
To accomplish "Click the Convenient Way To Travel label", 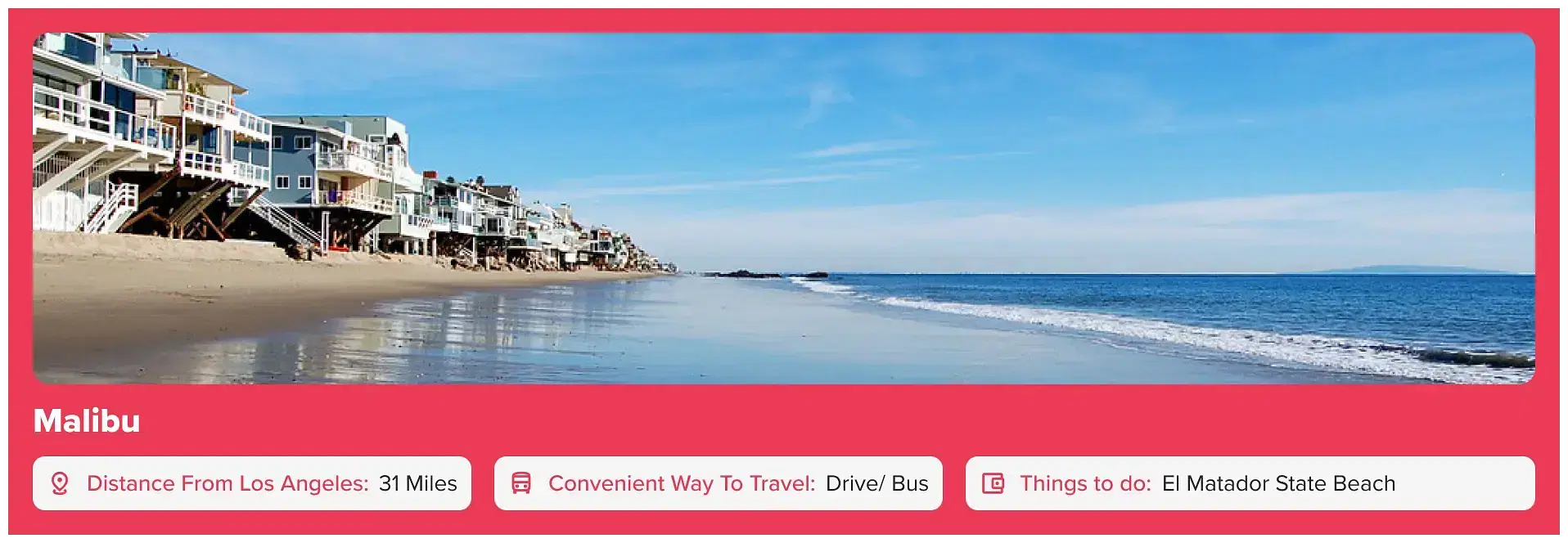I will pos(682,483).
